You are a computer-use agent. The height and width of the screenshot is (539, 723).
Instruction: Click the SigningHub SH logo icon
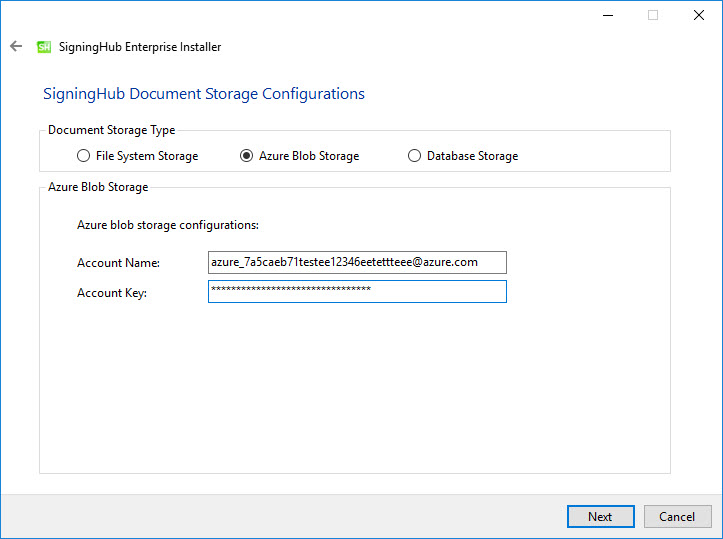click(x=44, y=47)
